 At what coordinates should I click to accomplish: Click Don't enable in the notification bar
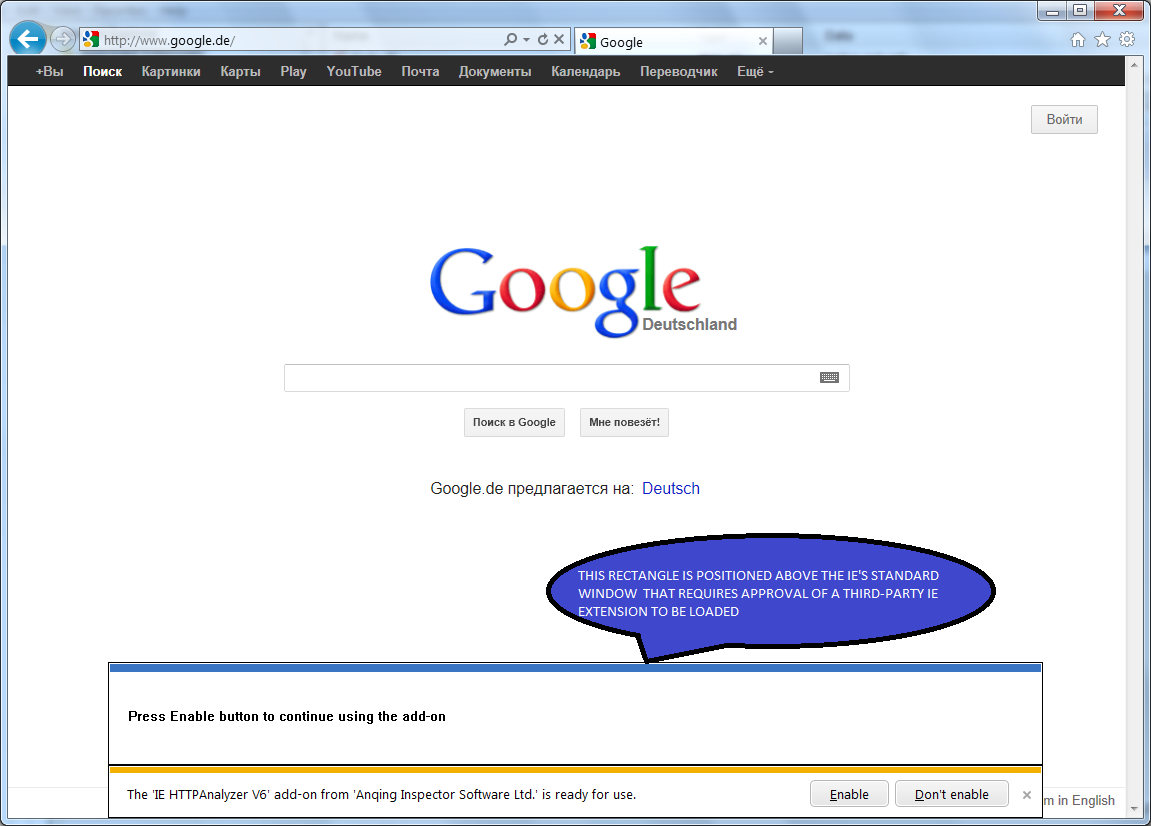tap(951, 794)
